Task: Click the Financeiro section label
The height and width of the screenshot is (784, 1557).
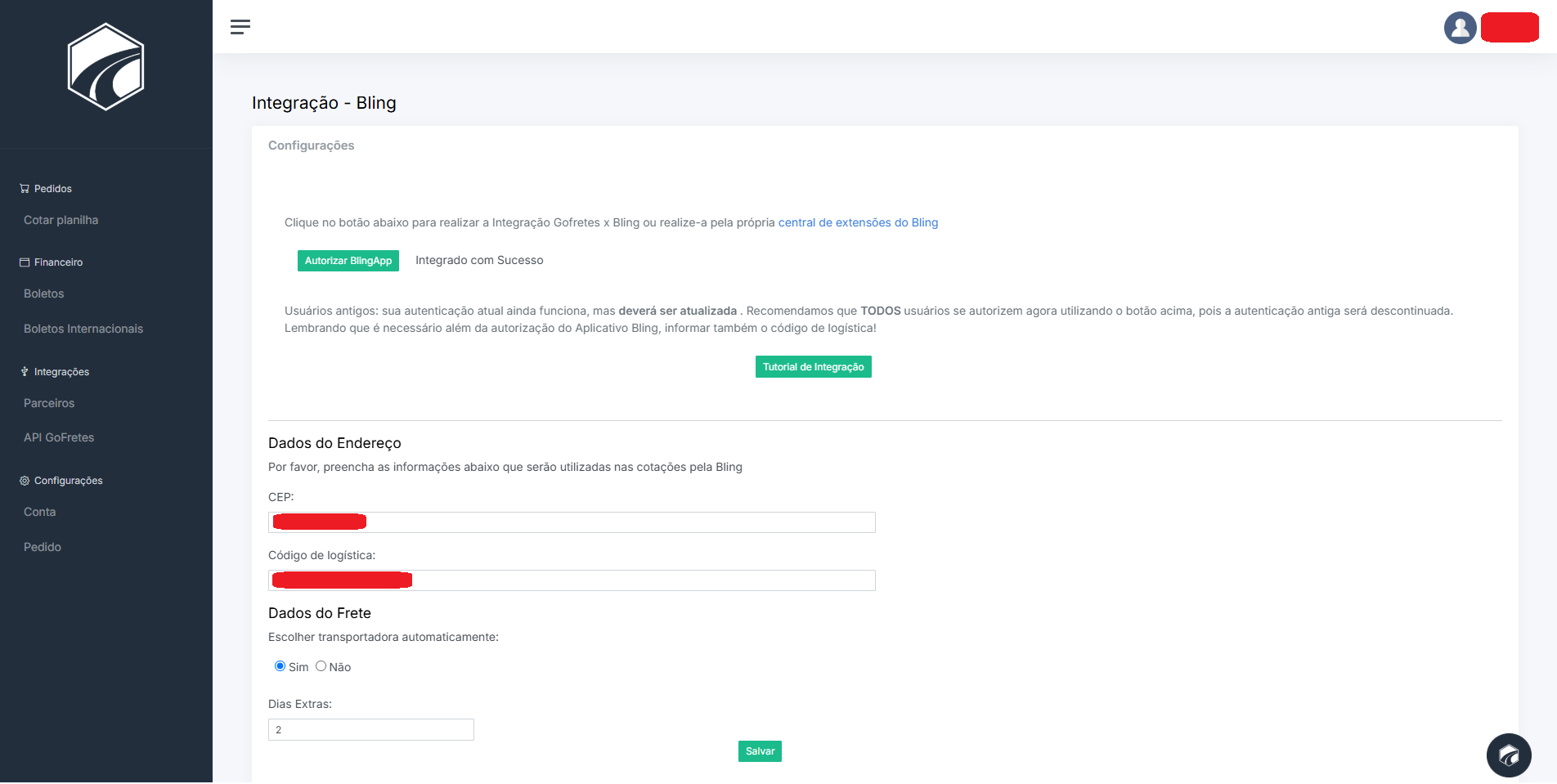Action: (59, 262)
